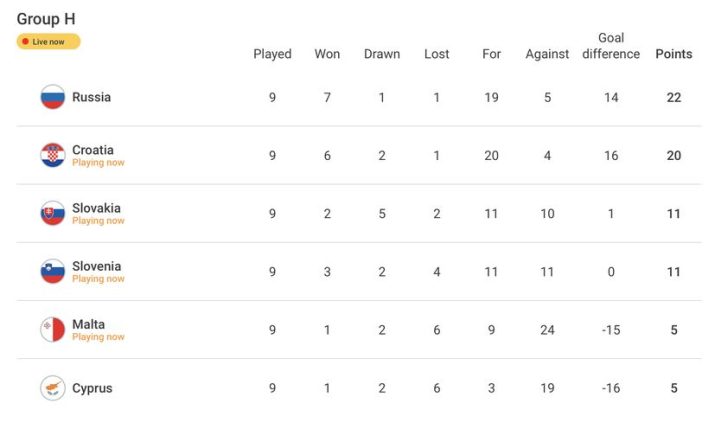Viewport: 715px width, 429px height.
Task: Click the Slovenia flag icon
Action: click(53, 271)
